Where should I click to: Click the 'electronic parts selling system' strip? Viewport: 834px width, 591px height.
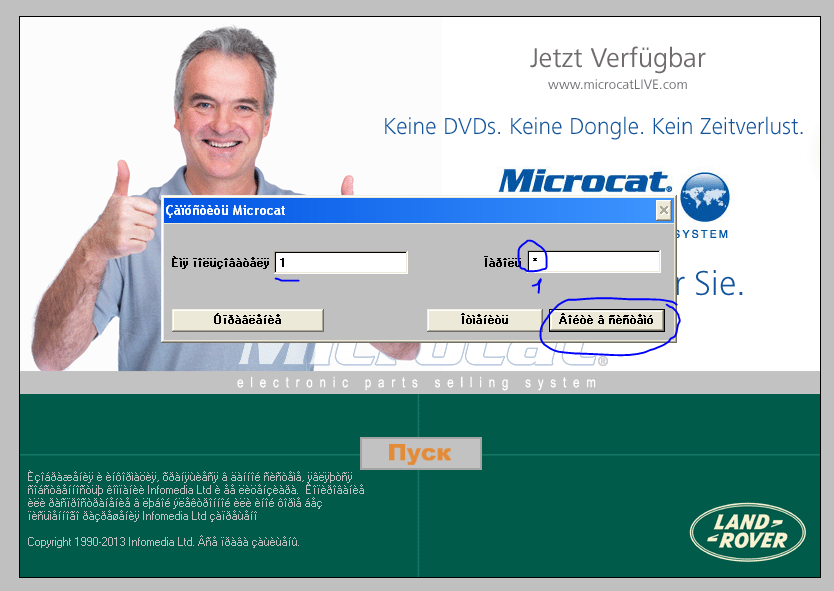417,383
